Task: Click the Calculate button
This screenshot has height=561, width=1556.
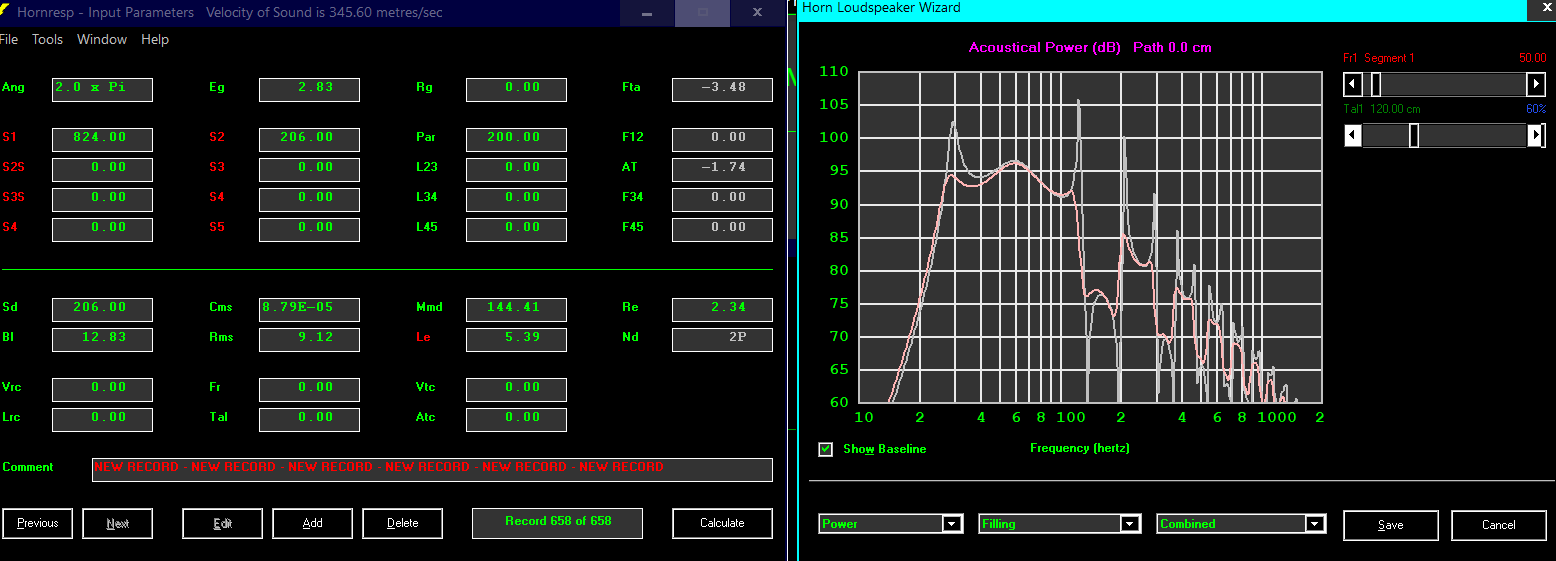Action: tap(722, 523)
